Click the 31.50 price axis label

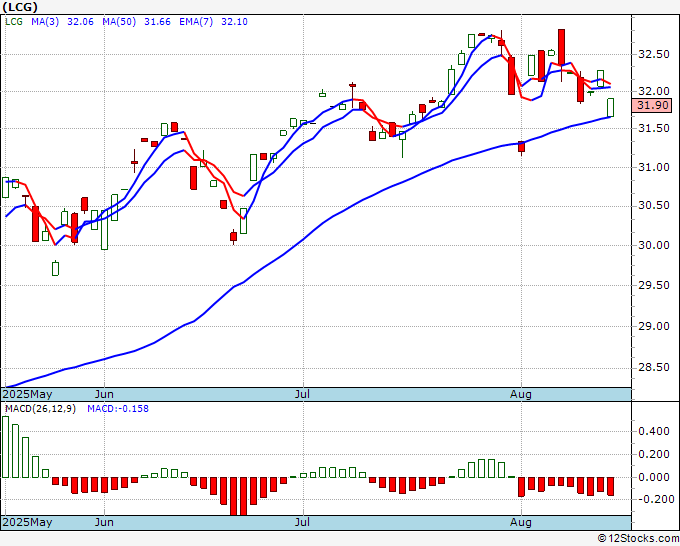click(654, 128)
